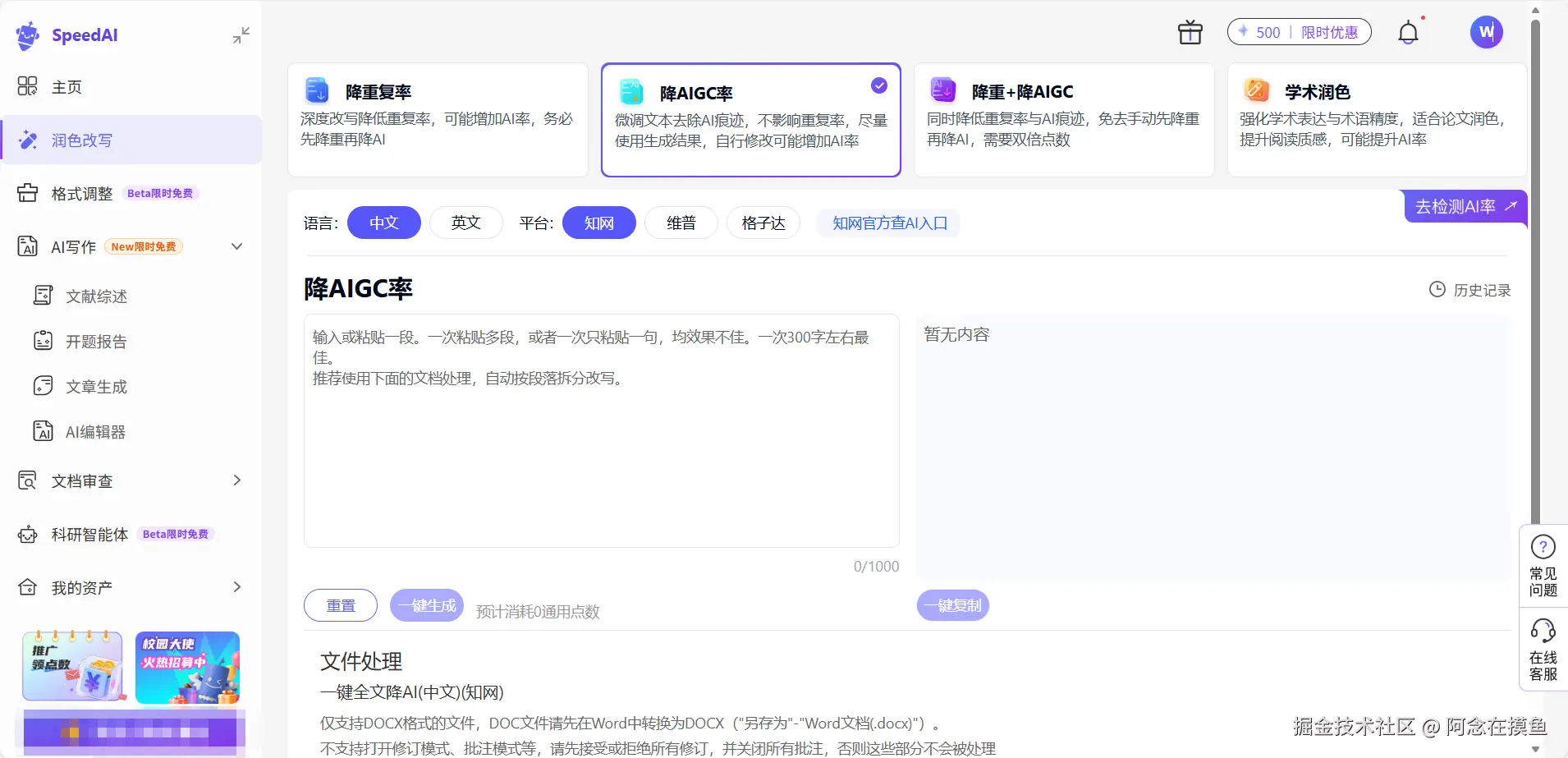Open the gift box icon
This screenshot has width=1568, height=758.
pyautogui.click(x=1190, y=32)
